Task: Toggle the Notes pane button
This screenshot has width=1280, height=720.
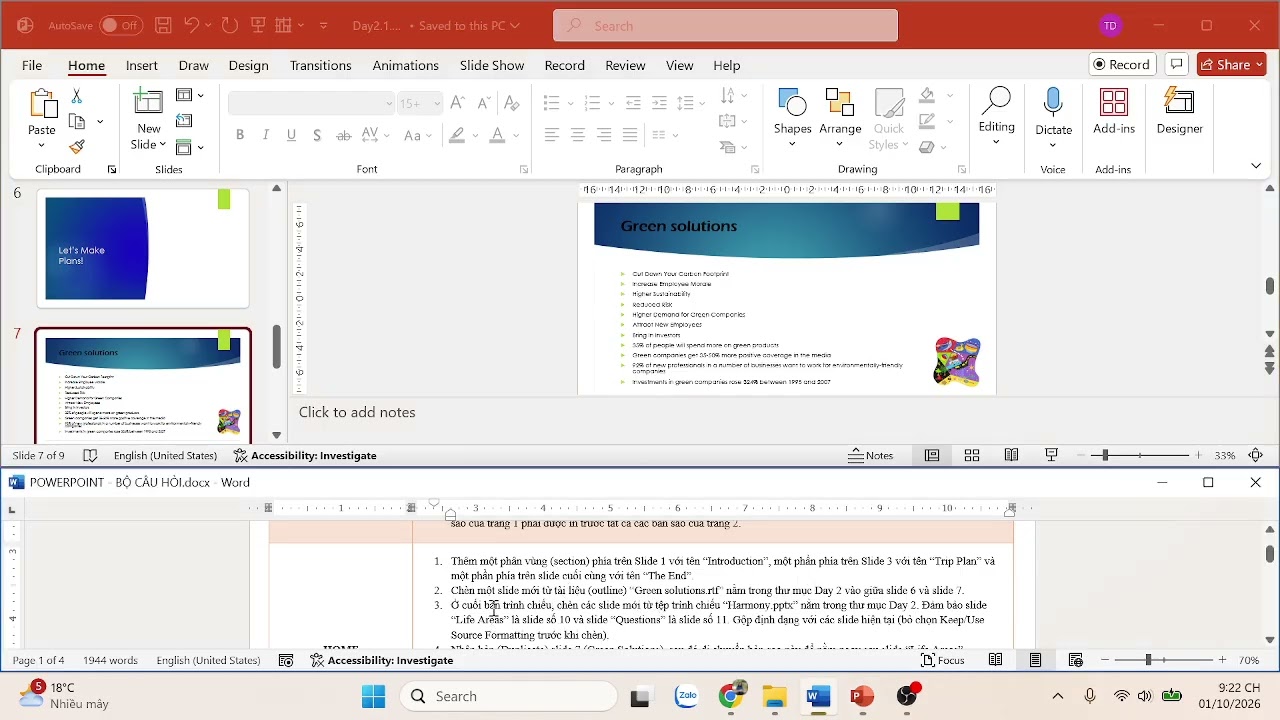Action: 871,455
